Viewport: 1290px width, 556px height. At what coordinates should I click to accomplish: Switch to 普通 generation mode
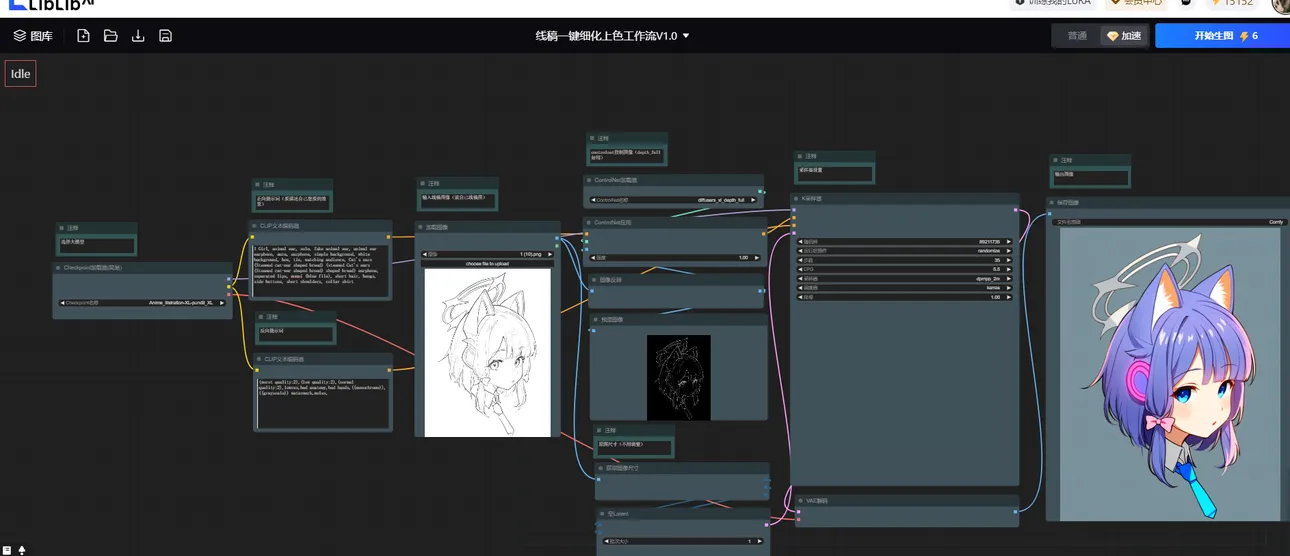(1077, 36)
